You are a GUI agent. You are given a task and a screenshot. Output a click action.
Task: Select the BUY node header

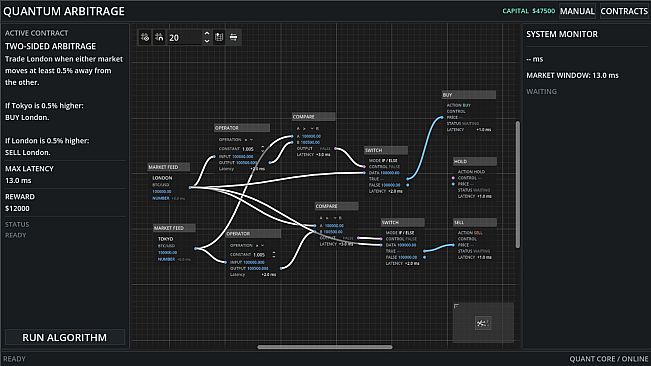pos(469,95)
